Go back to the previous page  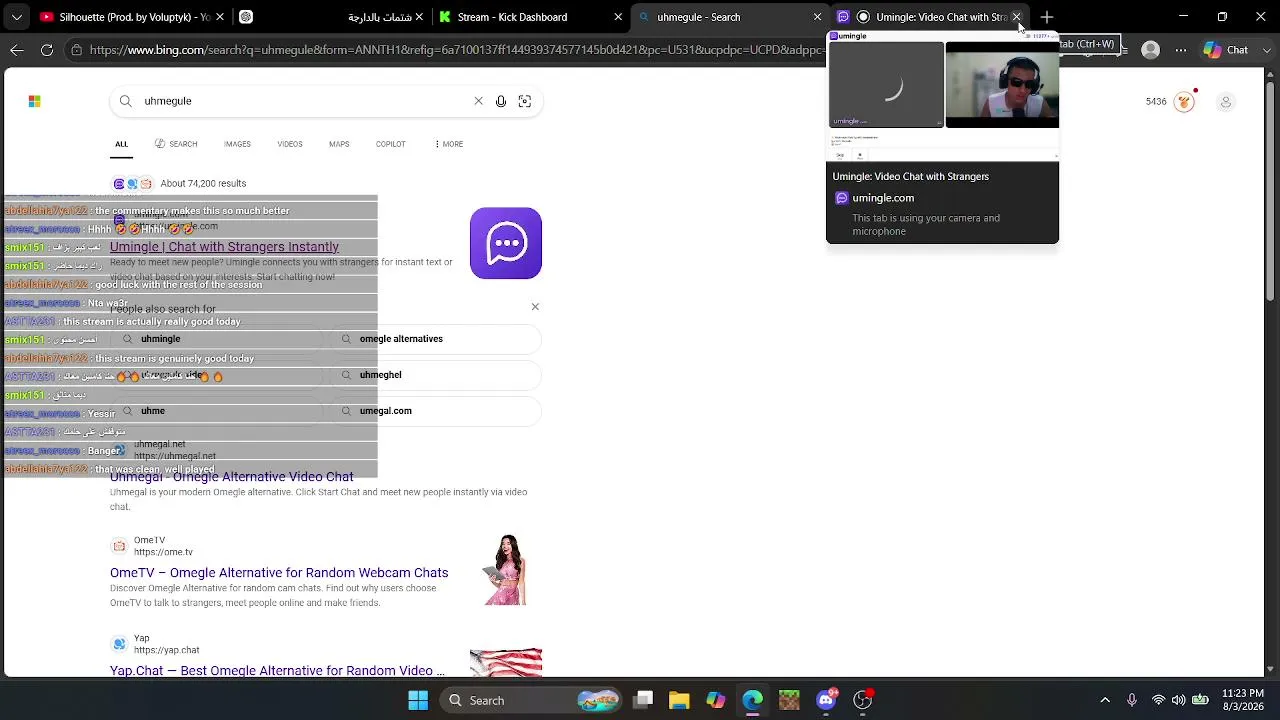pos(17,50)
